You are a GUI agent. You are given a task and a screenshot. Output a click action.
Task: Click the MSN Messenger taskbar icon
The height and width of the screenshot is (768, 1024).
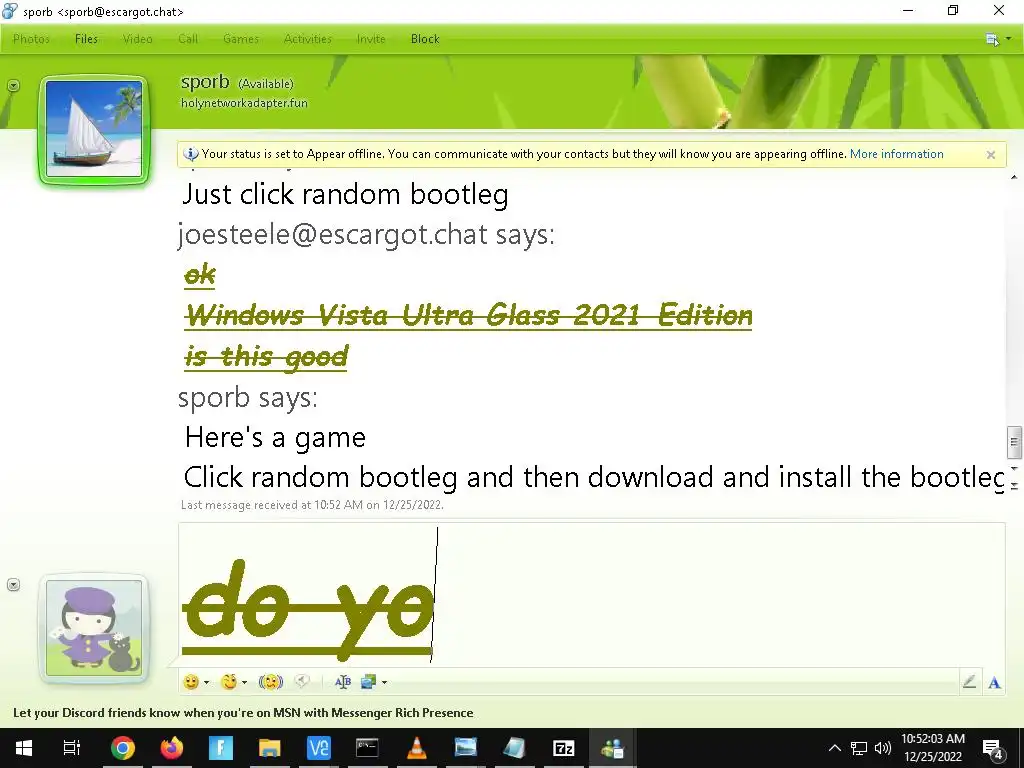(x=613, y=748)
